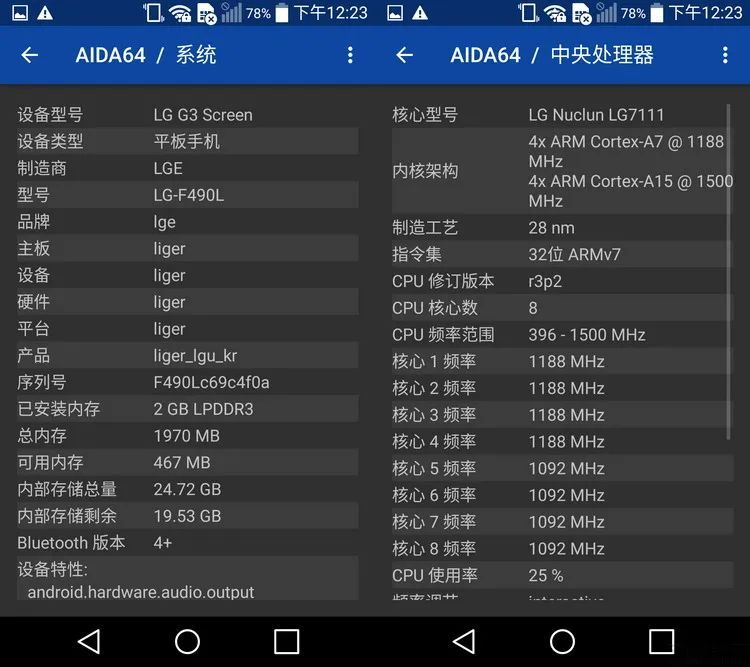The image size is (750, 667).
Task: Select the 主板 "liger" row
Action: tap(188, 248)
